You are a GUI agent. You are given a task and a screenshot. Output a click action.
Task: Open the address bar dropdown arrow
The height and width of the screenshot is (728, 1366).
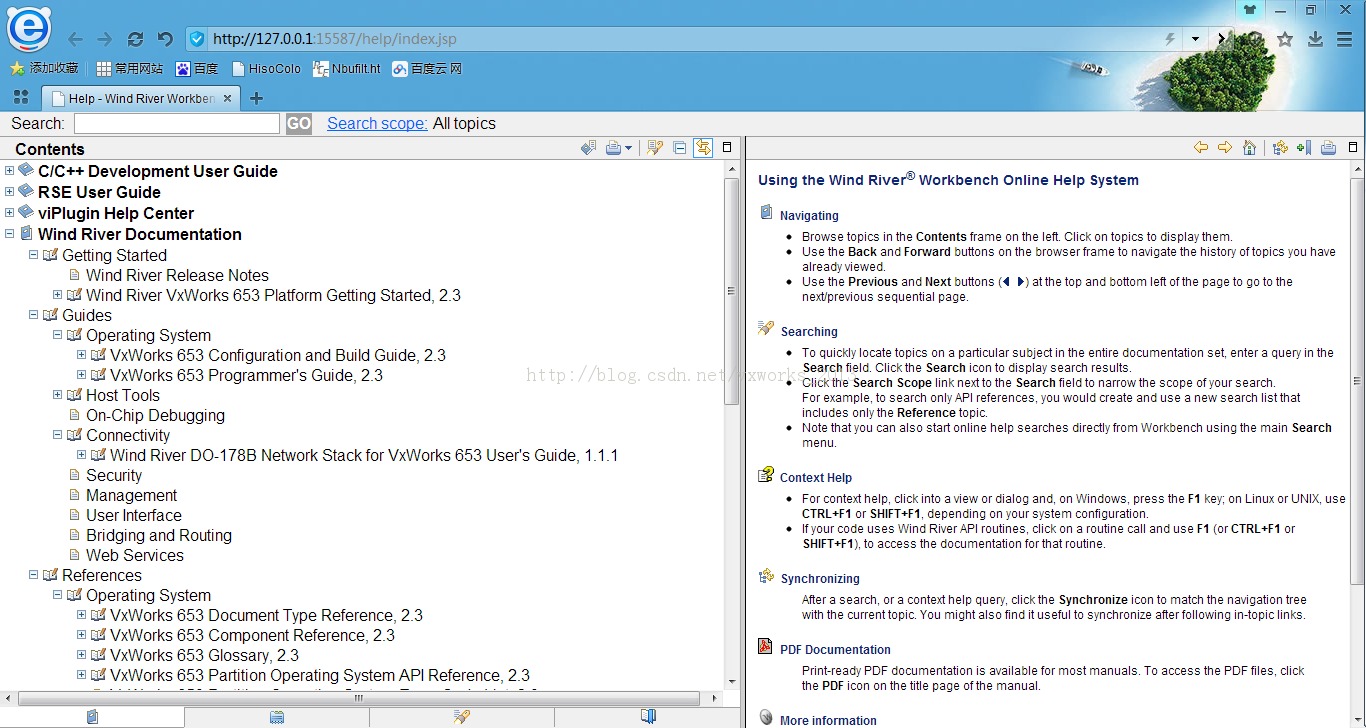1195,39
